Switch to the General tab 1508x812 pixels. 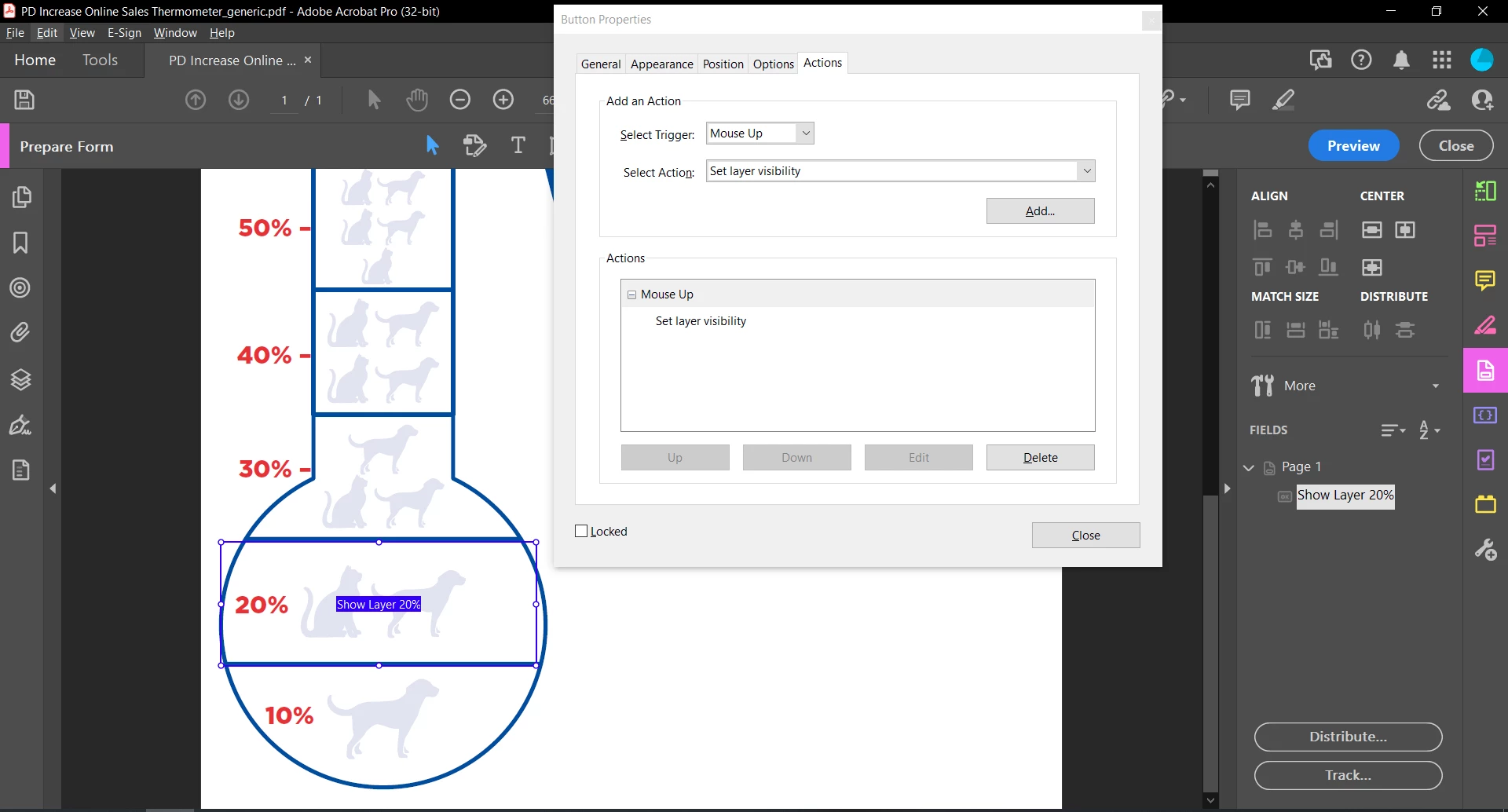point(601,64)
